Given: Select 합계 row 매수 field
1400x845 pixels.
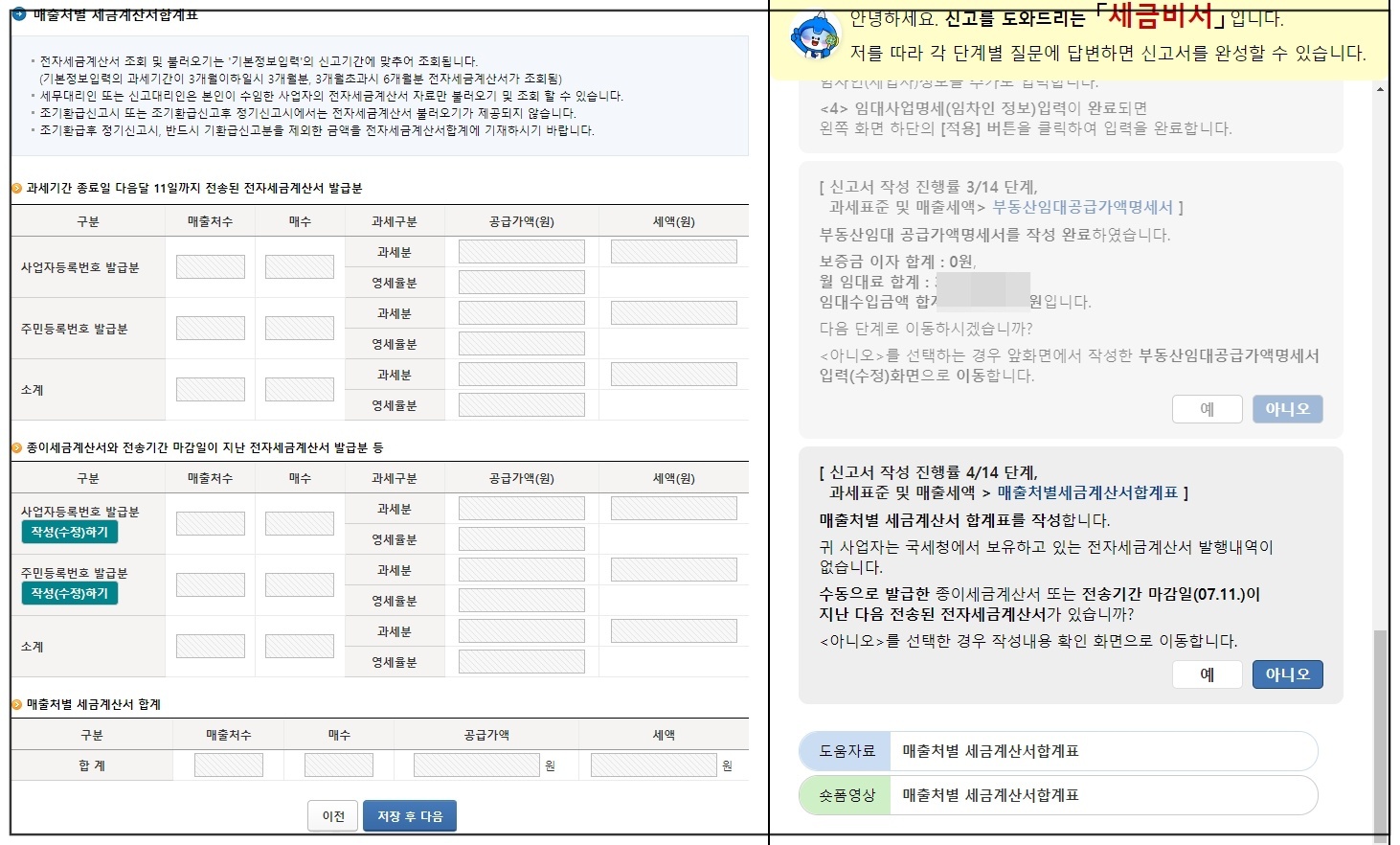Looking at the screenshot, I should [339, 765].
